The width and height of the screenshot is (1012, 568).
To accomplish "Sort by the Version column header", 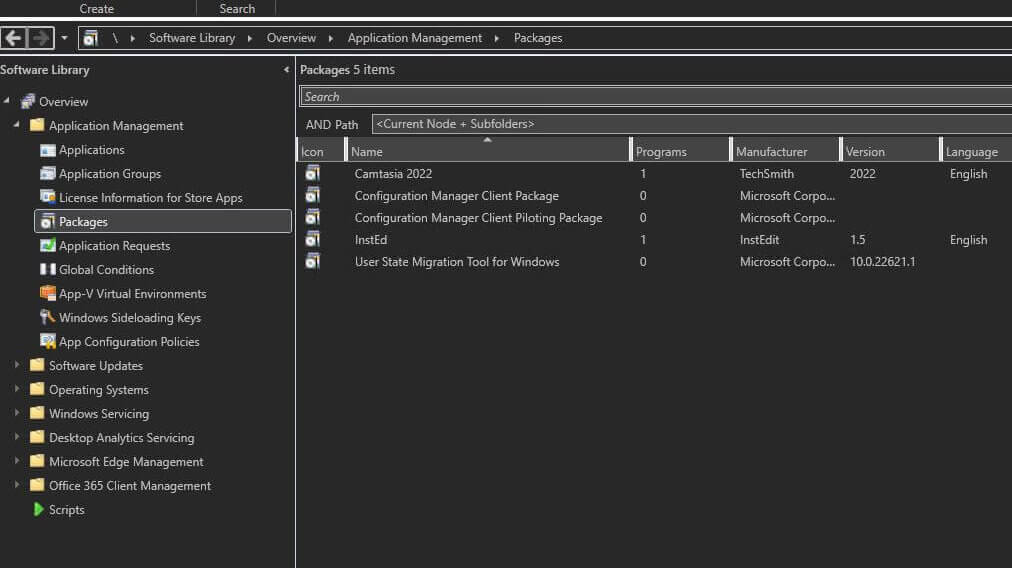I will [x=891, y=152].
